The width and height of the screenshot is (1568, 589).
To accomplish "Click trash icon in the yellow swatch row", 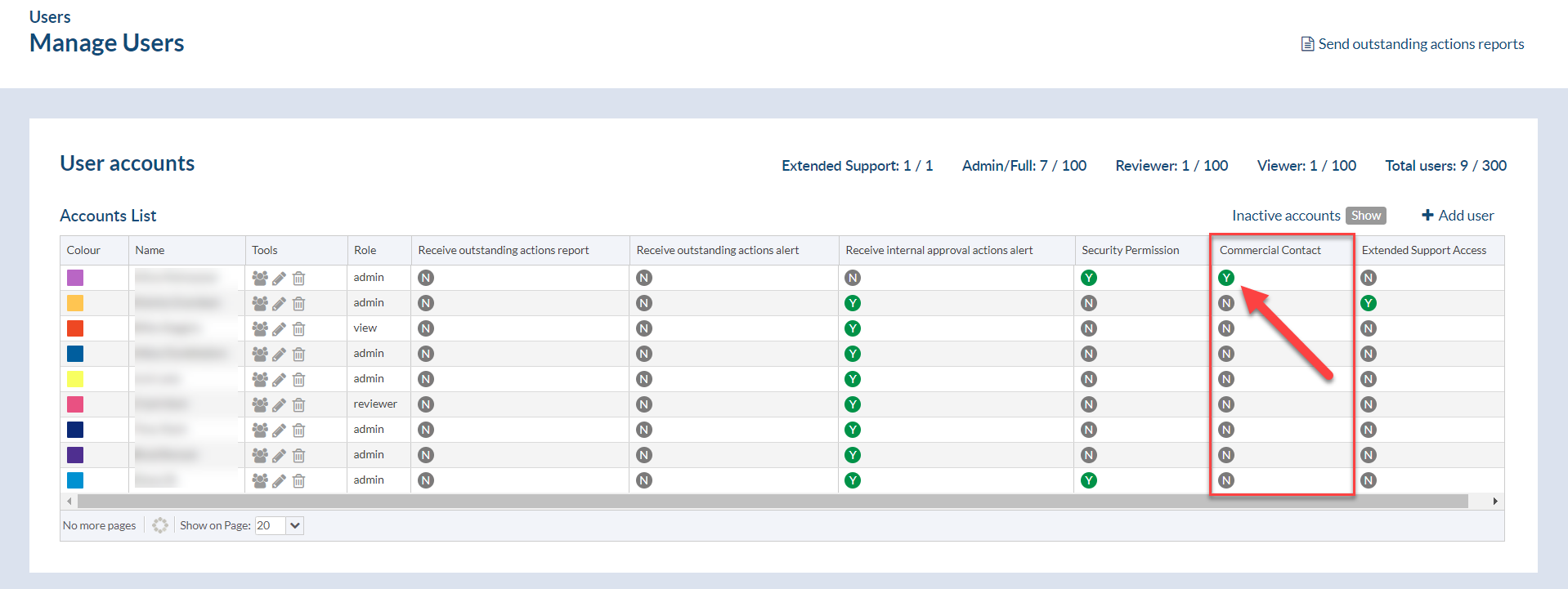I will point(298,380).
